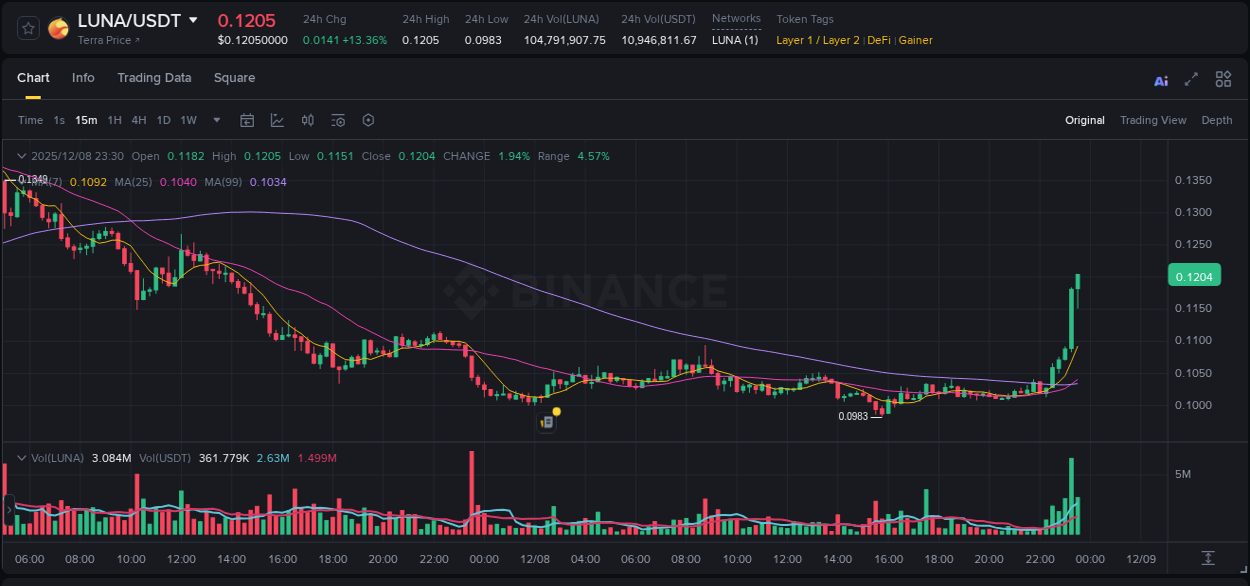The height and width of the screenshot is (586, 1250).
Task: Open the chart layout grid icon
Action: (1222, 78)
